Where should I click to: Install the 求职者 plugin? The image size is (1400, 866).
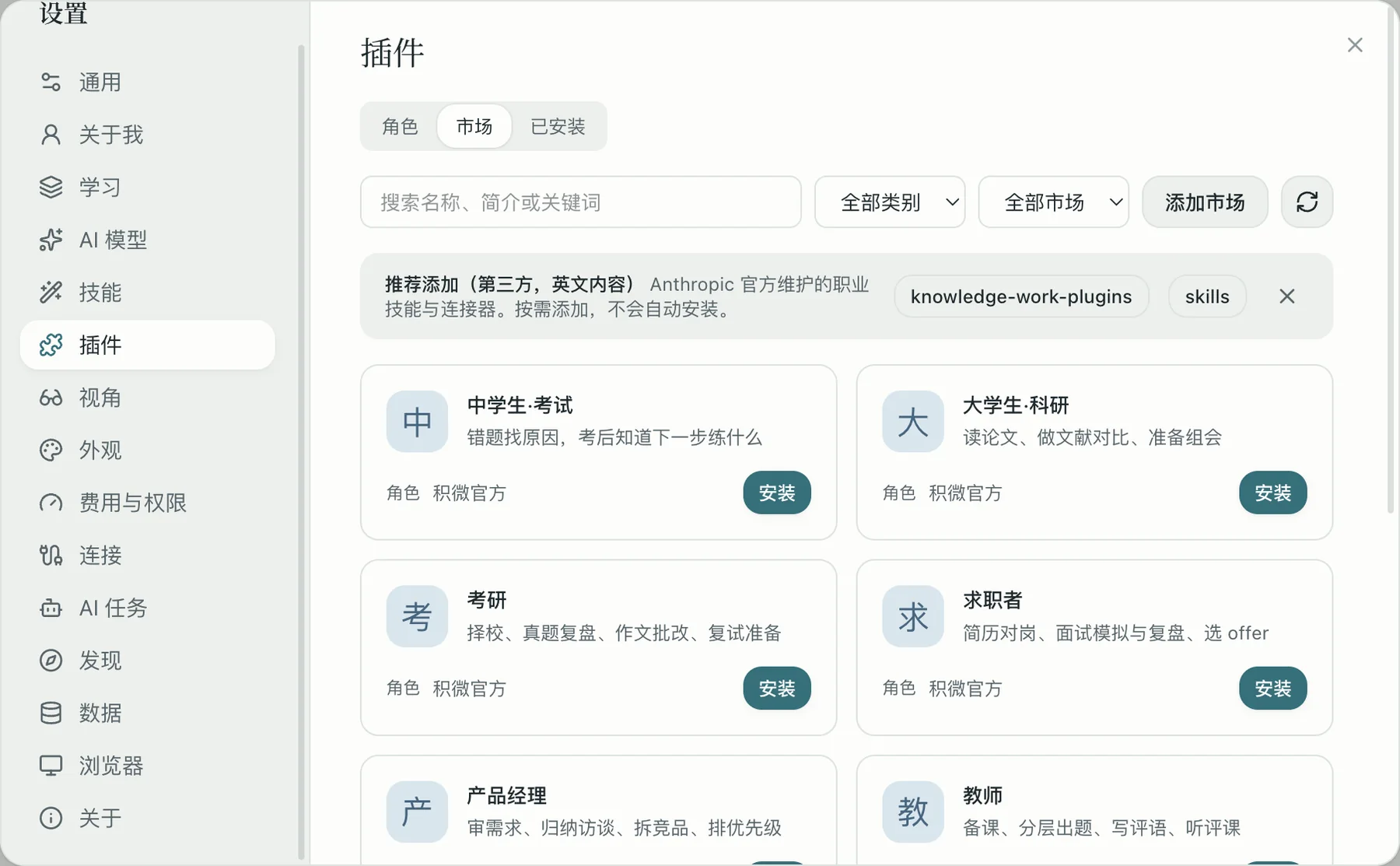click(x=1272, y=688)
